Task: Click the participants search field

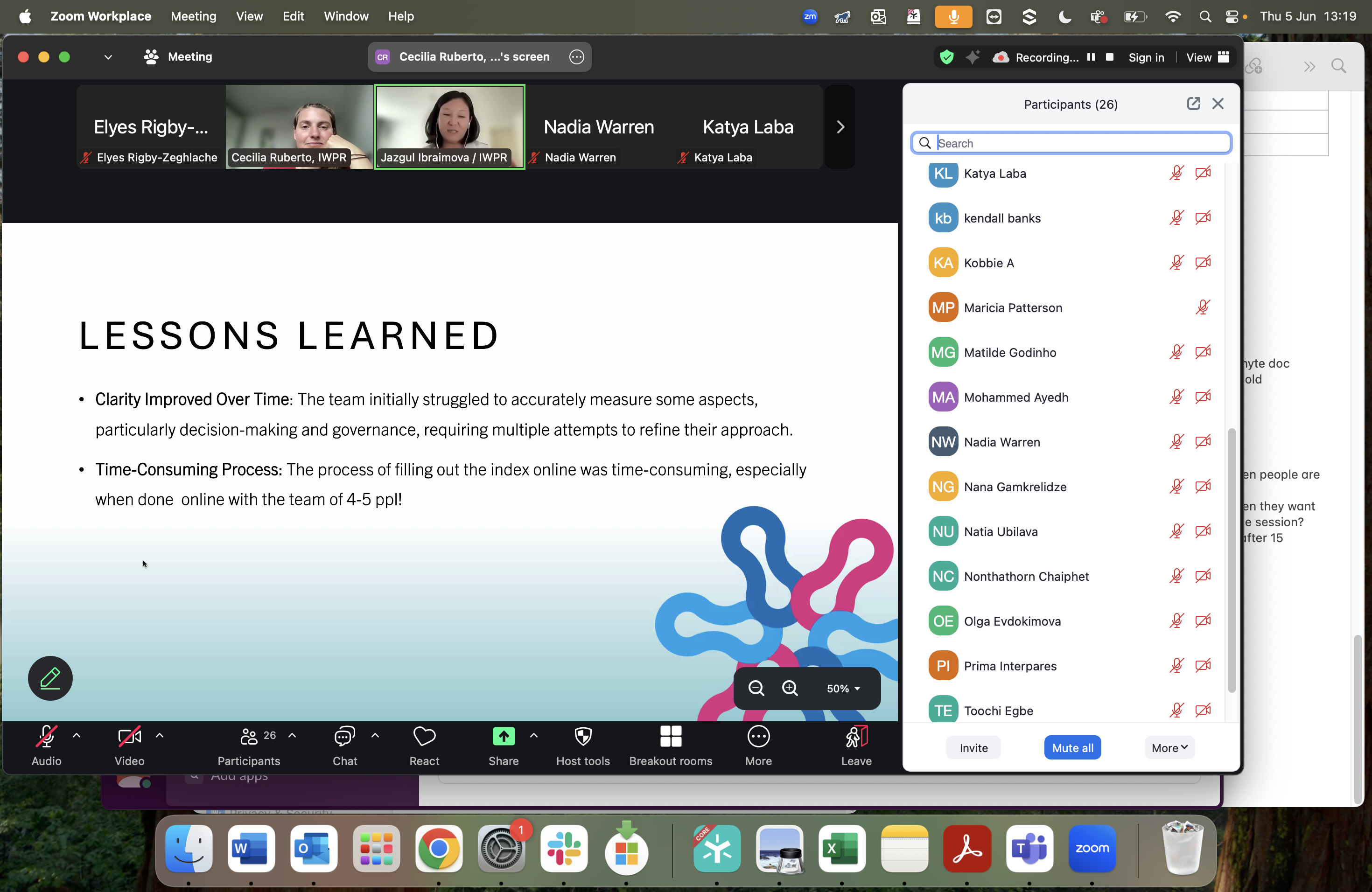Action: pyautogui.click(x=1071, y=143)
